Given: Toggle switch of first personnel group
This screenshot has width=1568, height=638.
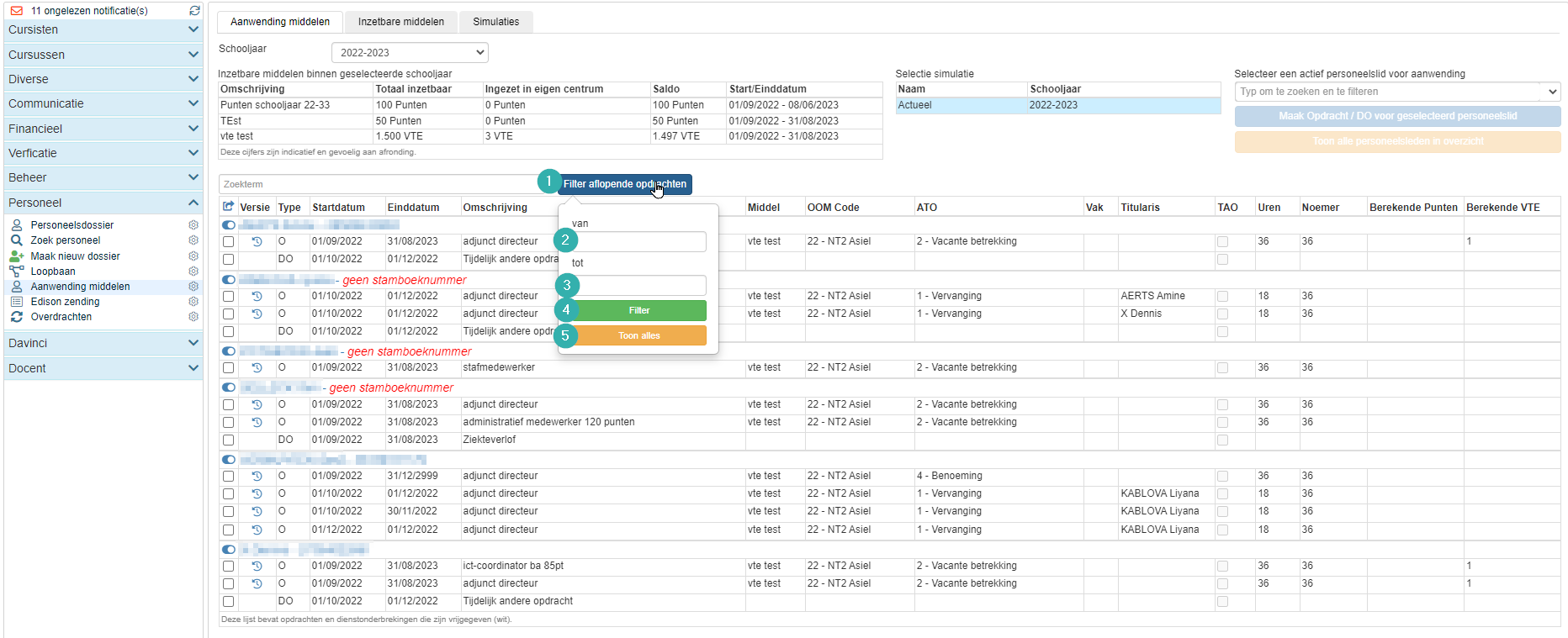Looking at the screenshot, I should click(229, 225).
